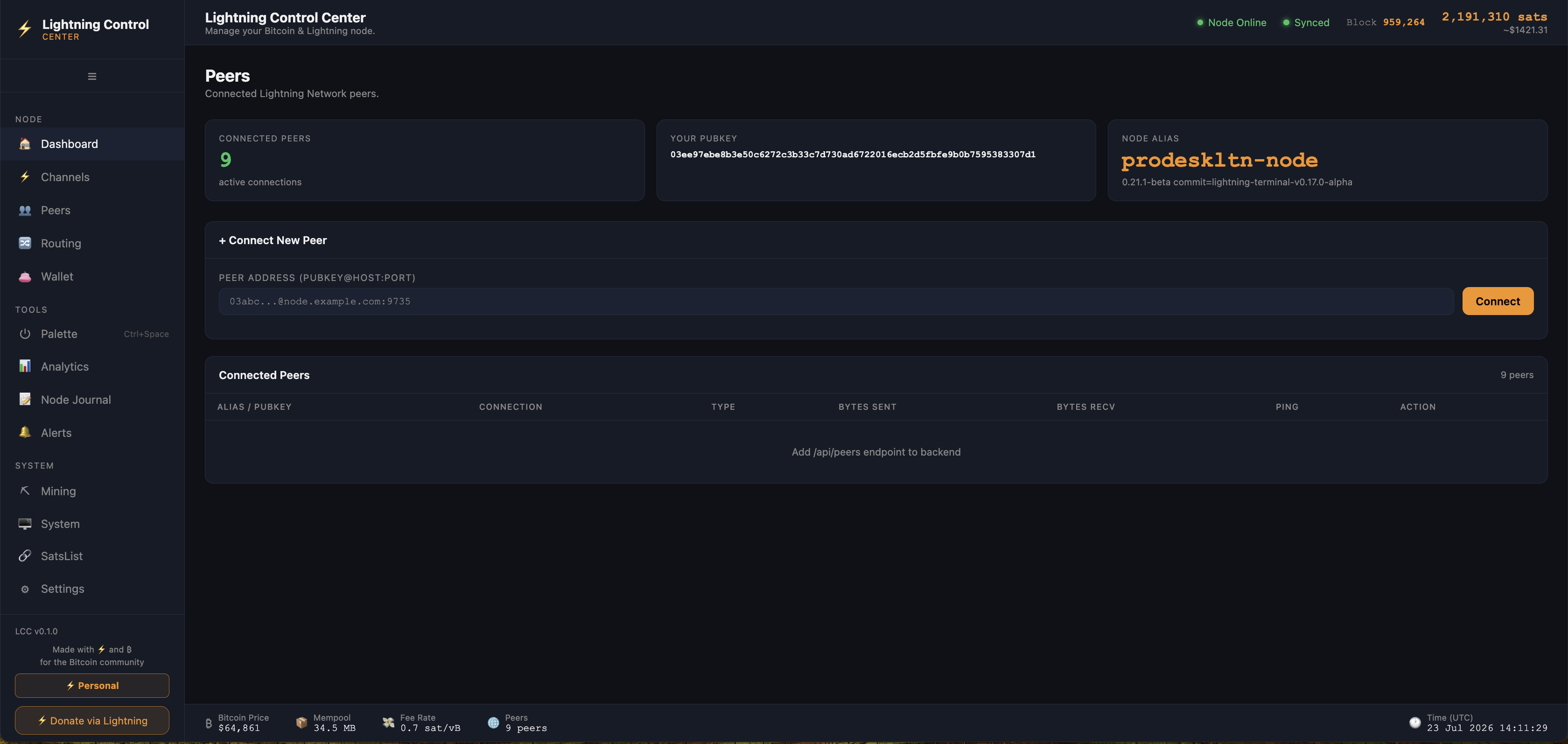Viewport: 1568px width, 744px height.
Task: Click the Settings gear icon
Action: (x=25, y=589)
